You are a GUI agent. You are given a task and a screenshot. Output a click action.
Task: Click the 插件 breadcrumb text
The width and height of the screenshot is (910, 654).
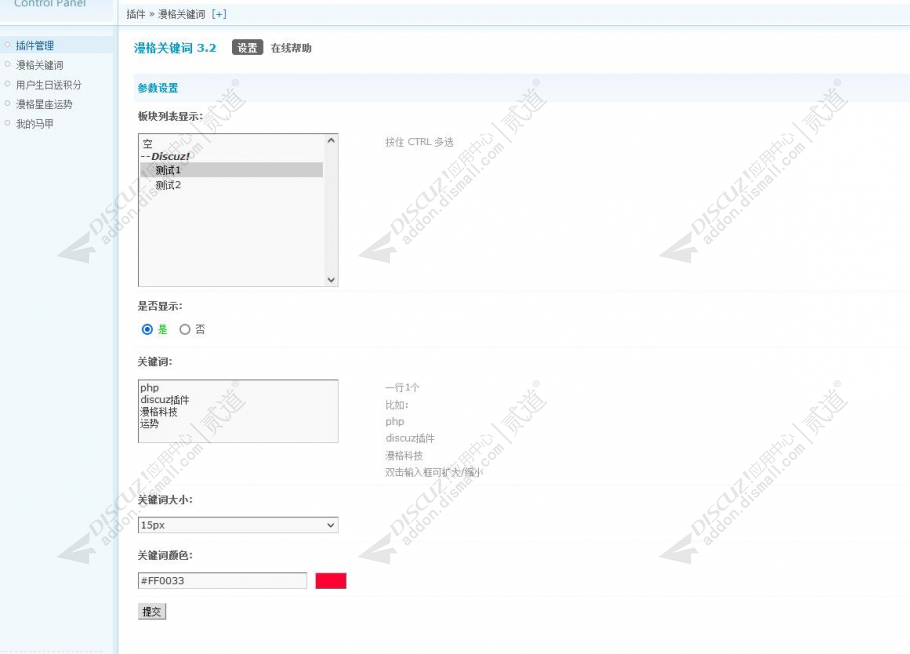[136, 14]
